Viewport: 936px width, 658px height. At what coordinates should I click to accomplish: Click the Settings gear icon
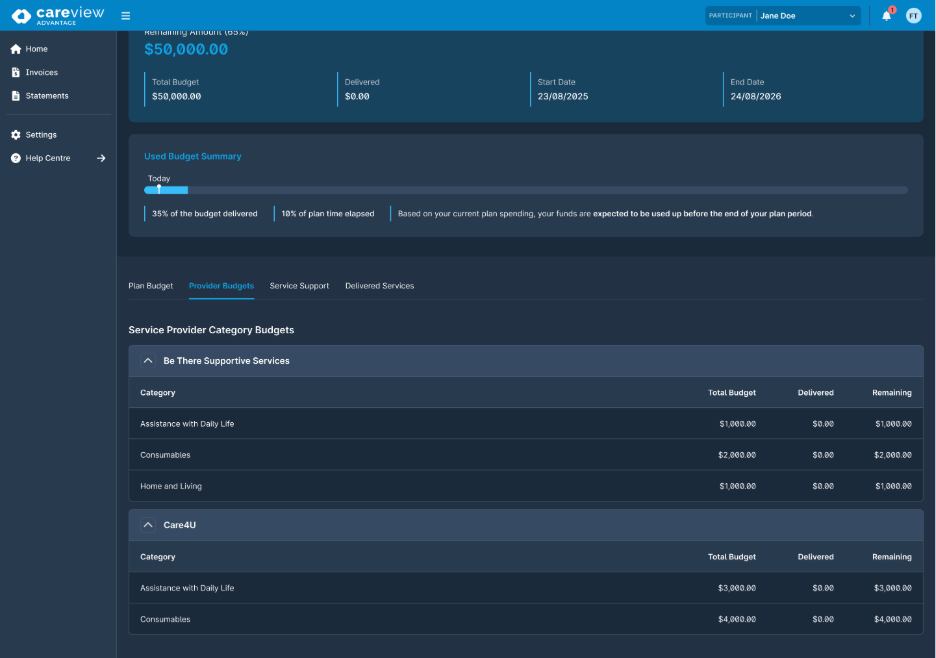tap(16, 135)
